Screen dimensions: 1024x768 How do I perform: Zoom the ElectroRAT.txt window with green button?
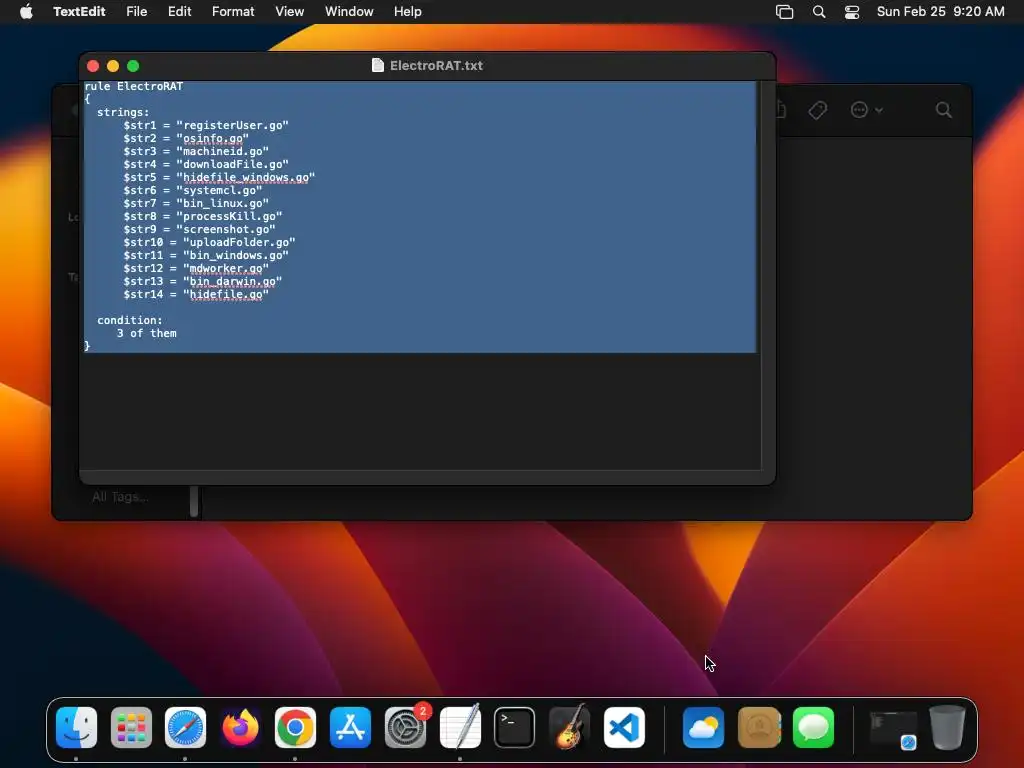click(133, 66)
